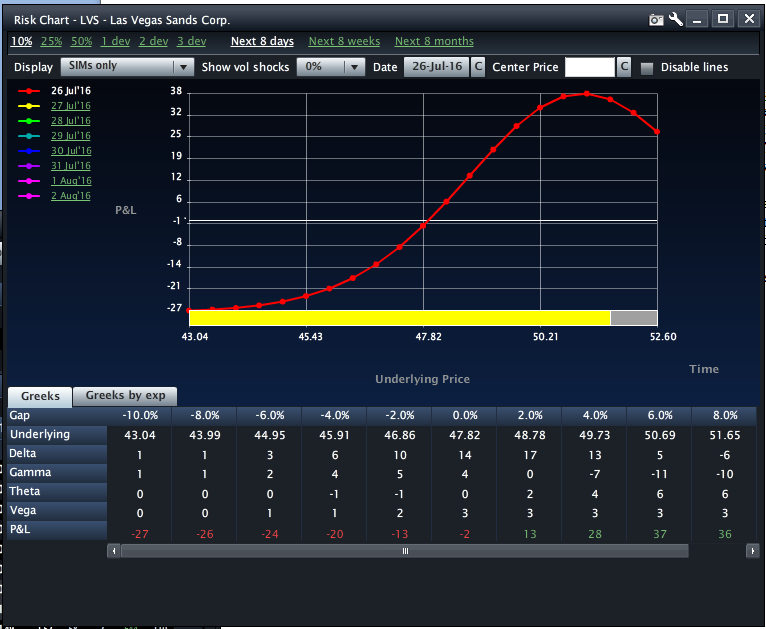Click the C button beside Center Price
Viewport: 766px width, 629px height.
[624, 67]
